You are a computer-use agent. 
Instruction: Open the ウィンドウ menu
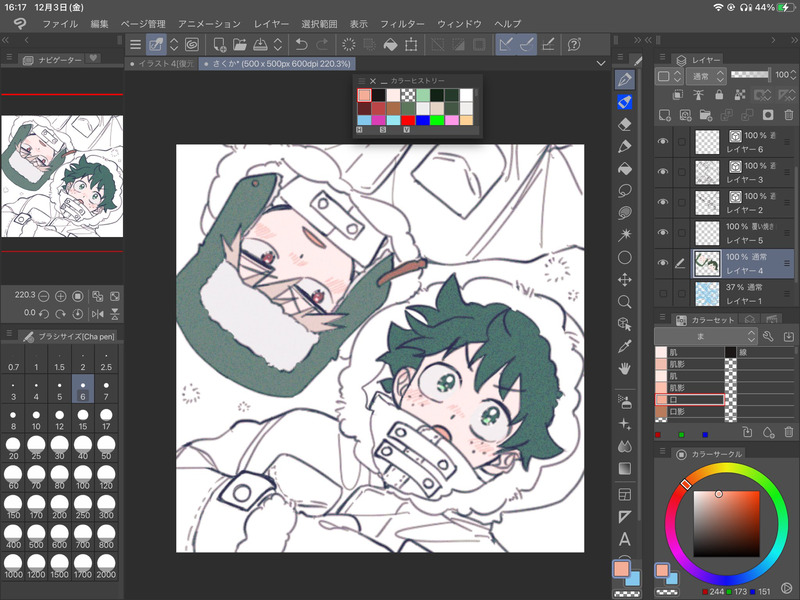(460, 24)
